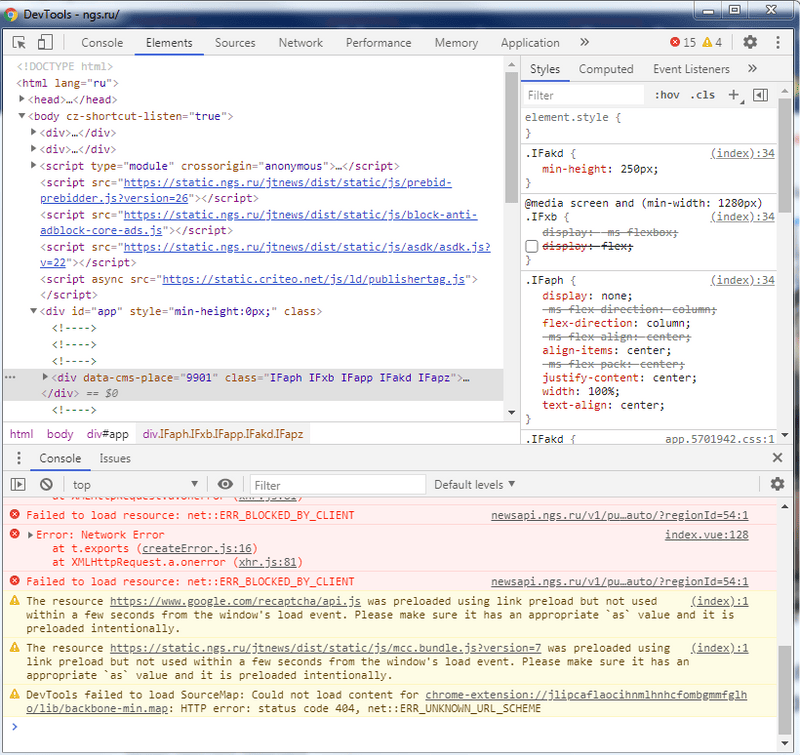Follow the index.vue:128 source link
Screen dimensions: 800x755
click(706, 535)
